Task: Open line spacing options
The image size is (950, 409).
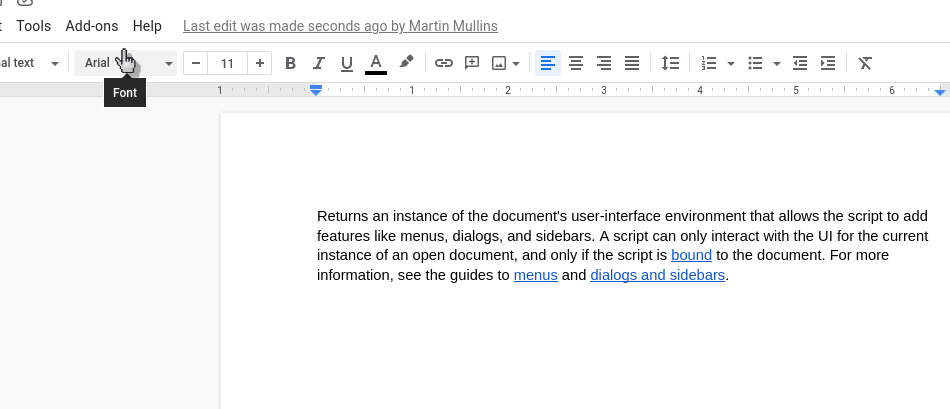Action: click(x=670, y=63)
